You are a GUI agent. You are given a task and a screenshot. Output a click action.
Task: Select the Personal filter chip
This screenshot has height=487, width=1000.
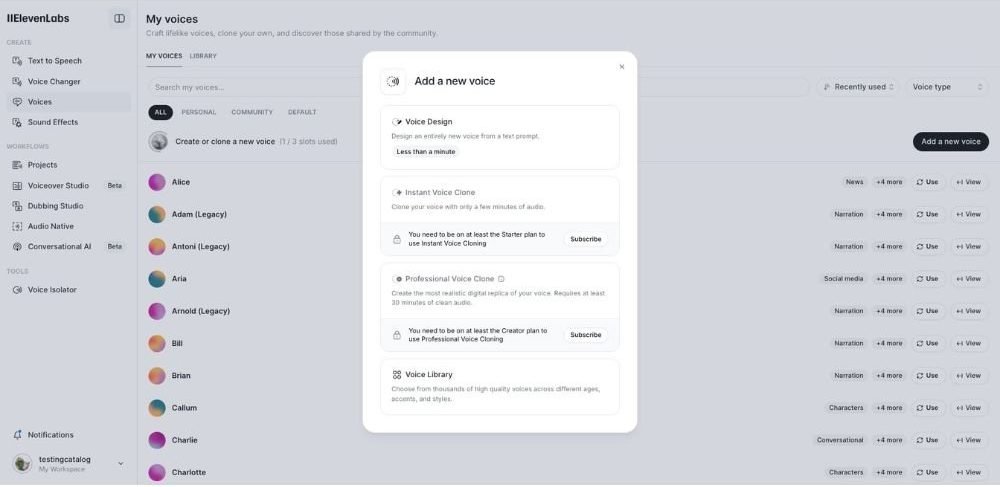point(198,112)
